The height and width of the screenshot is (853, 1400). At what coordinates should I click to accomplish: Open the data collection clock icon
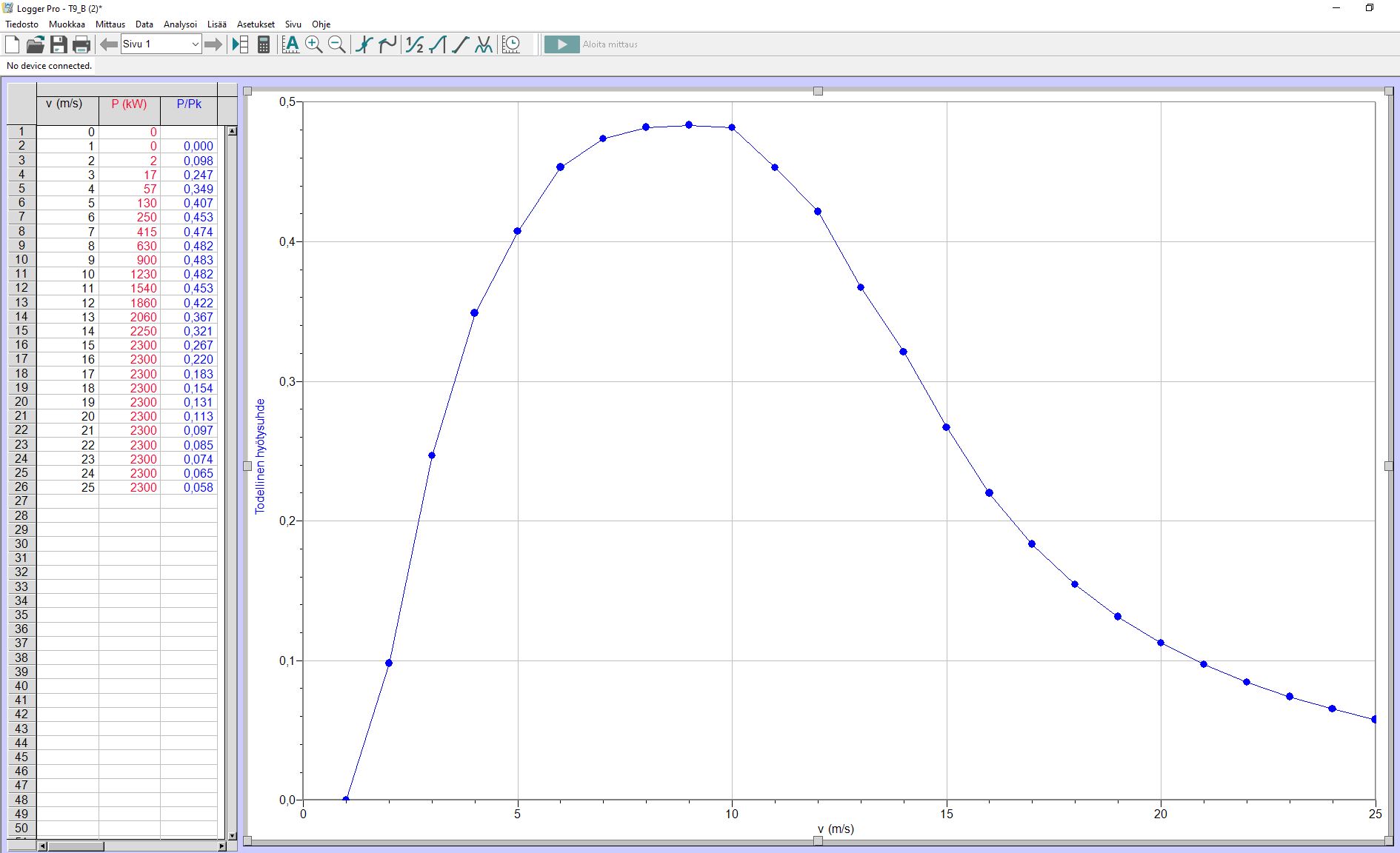point(511,44)
